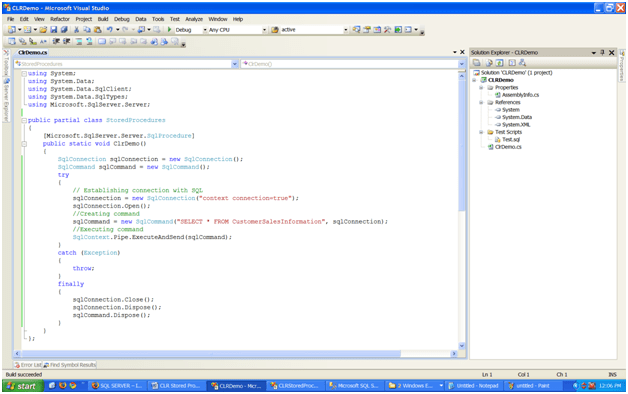Click the Decrease Indent icon
The height and width of the screenshot is (394, 628).
[56, 41]
